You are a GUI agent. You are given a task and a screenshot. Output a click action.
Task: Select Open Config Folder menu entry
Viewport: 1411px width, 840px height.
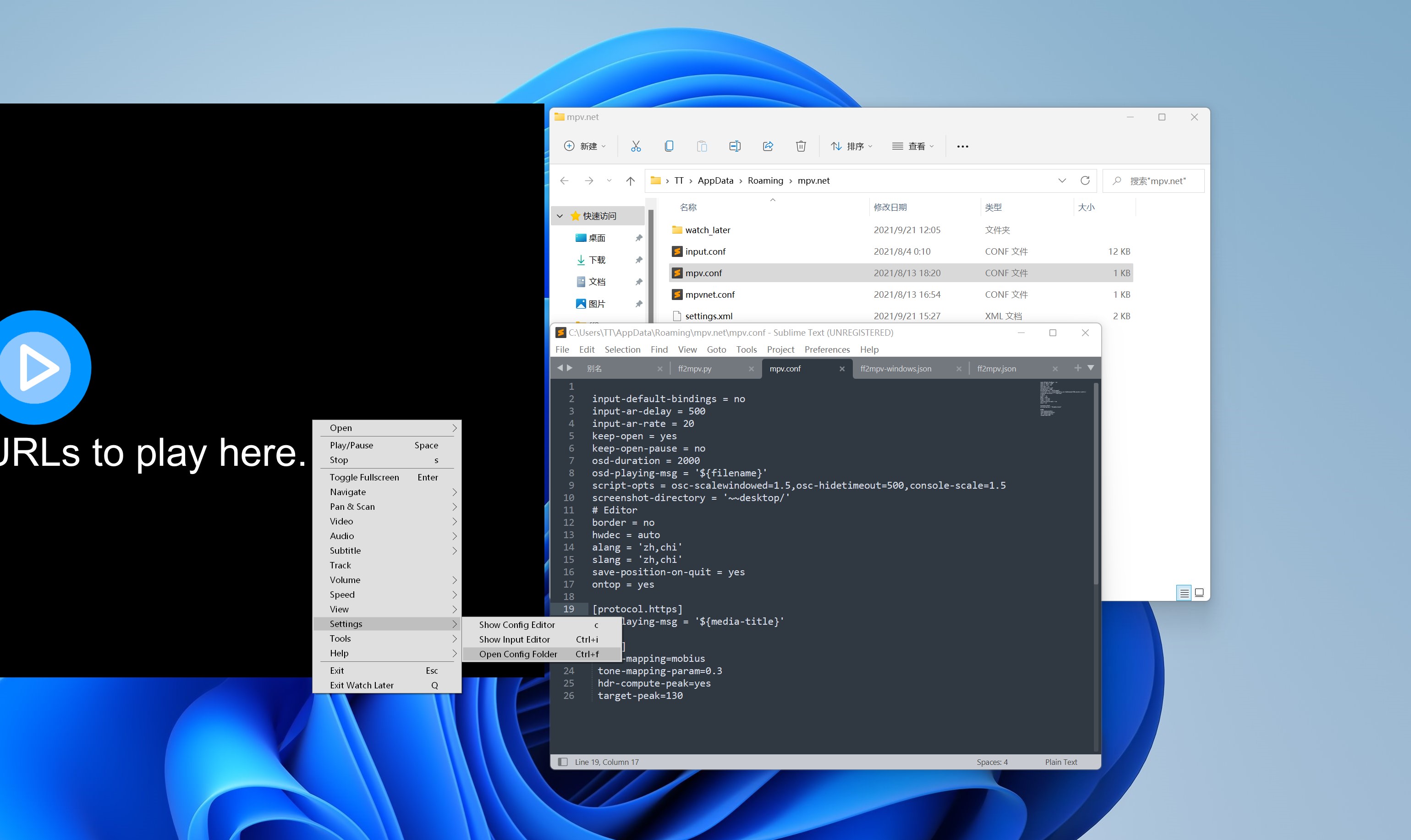coord(518,654)
